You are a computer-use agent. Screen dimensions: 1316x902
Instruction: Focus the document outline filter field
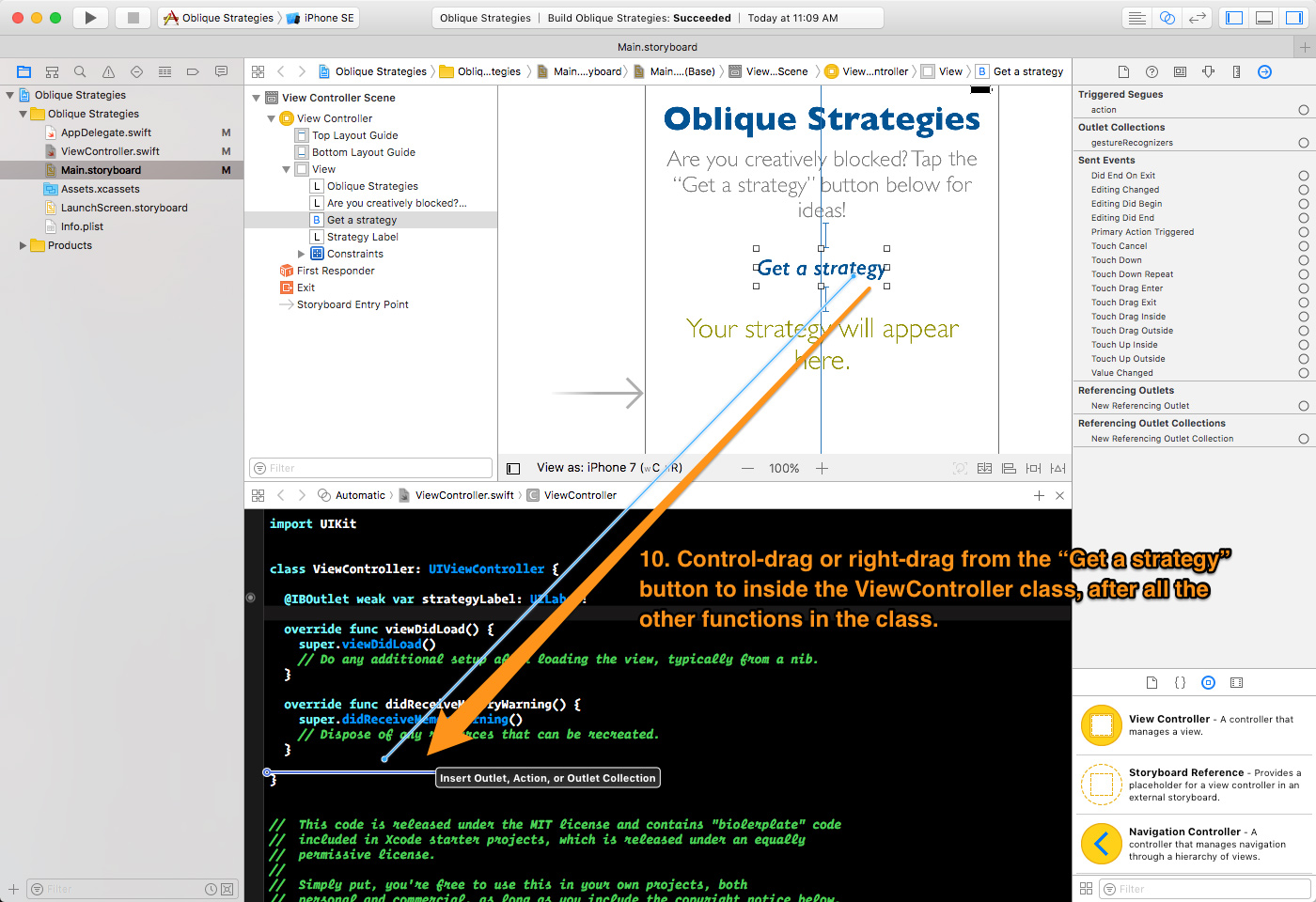pyautogui.click(x=370, y=468)
